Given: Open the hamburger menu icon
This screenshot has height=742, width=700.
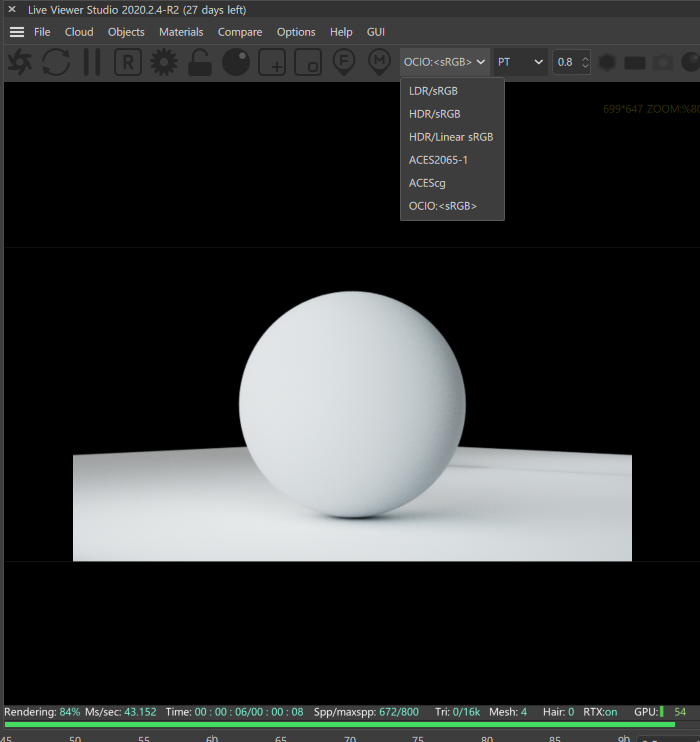Looking at the screenshot, I should tap(17, 32).
